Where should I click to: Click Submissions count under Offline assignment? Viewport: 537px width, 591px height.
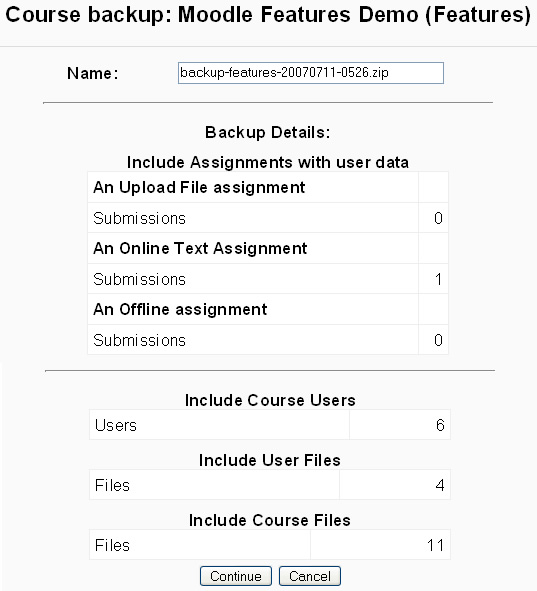(438, 340)
